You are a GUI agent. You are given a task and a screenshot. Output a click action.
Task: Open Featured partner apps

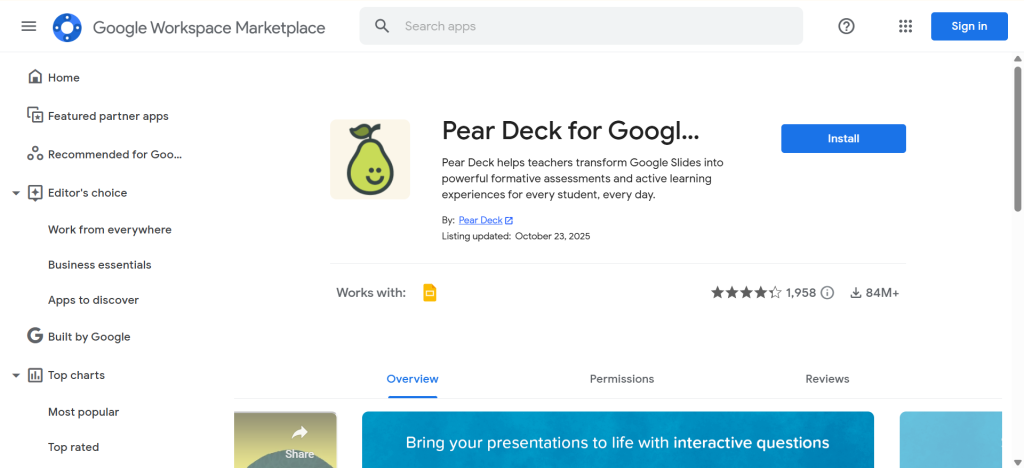click(108, 116)
